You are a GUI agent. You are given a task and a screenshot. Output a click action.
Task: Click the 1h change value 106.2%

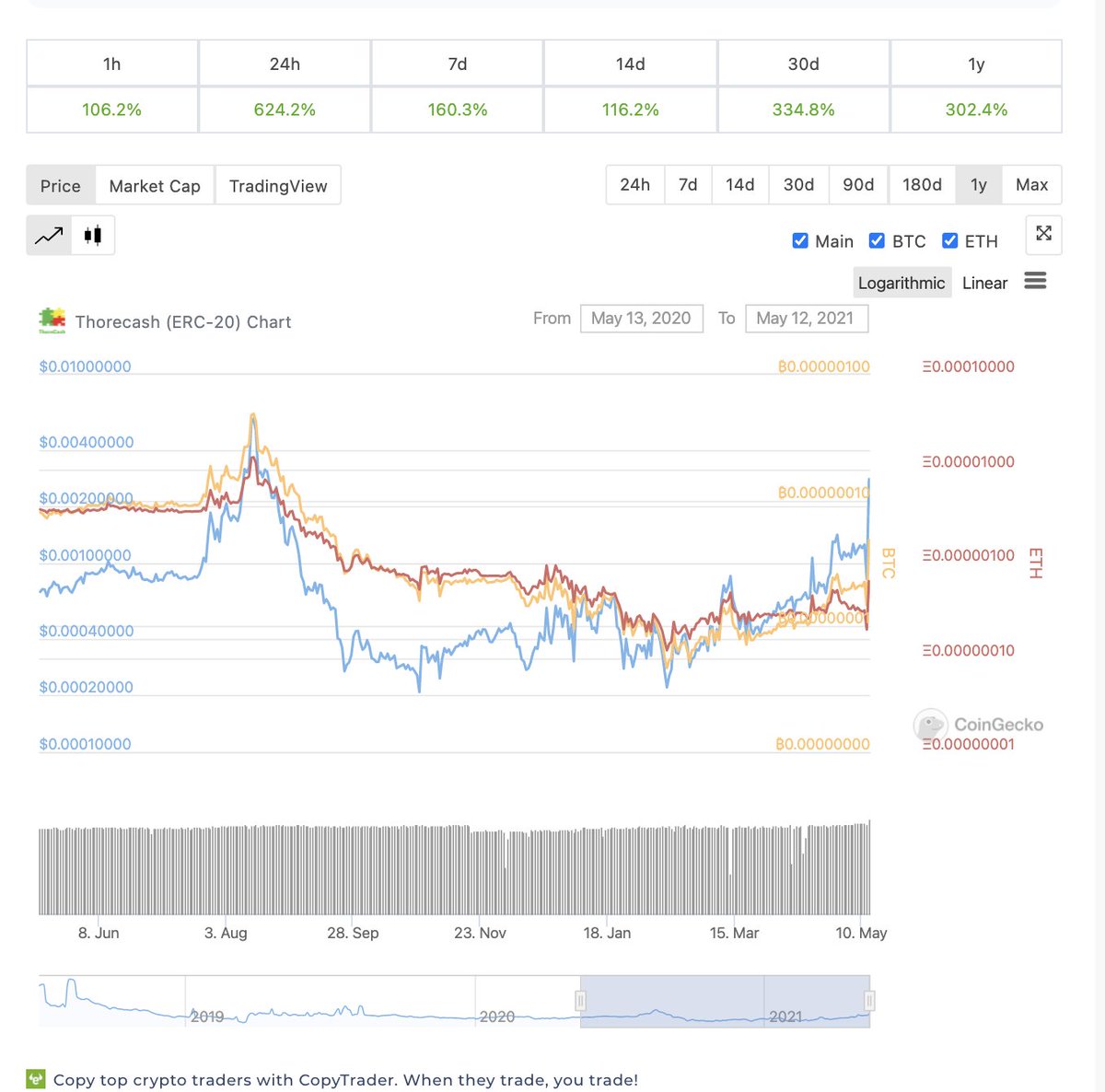(111, 110)
